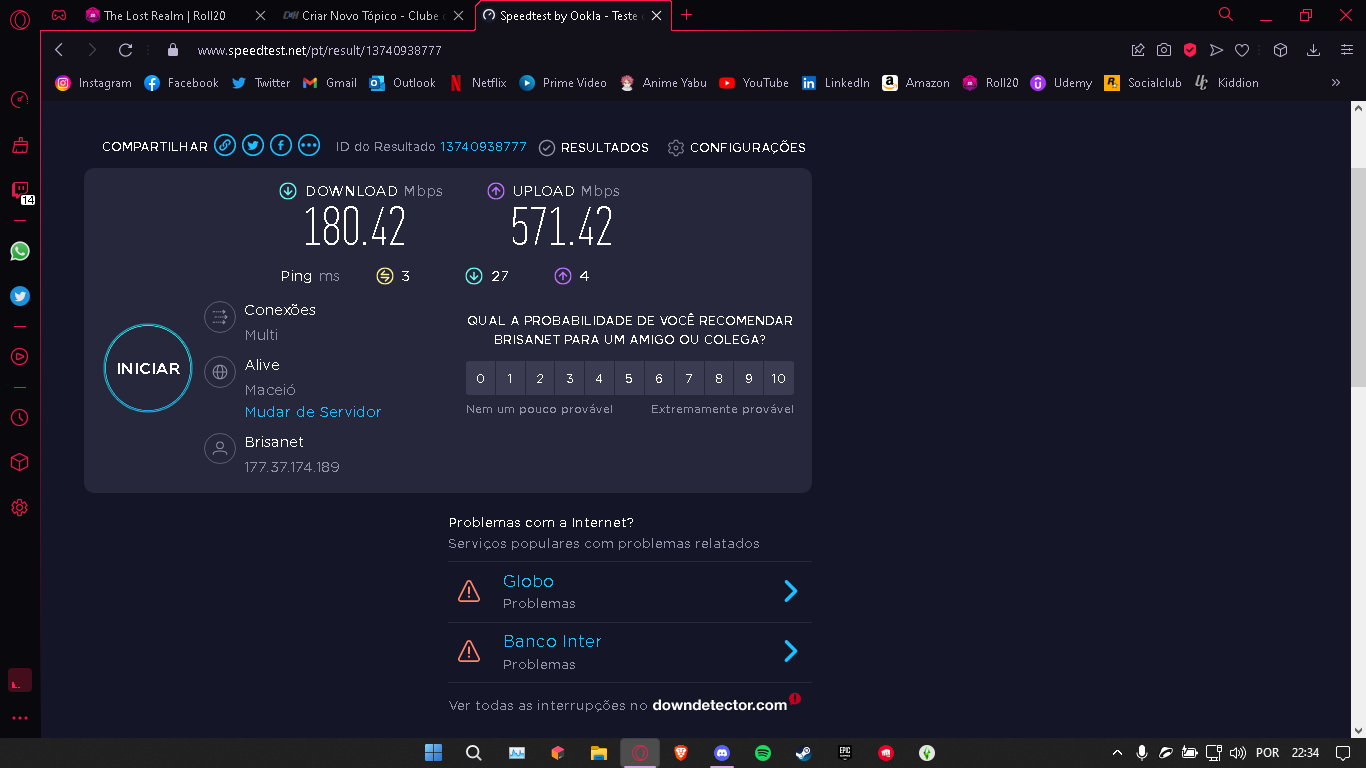Open WhatsApp messenger in sidebar
This screenshot has height=768, width=1366.
coord(20,251)
